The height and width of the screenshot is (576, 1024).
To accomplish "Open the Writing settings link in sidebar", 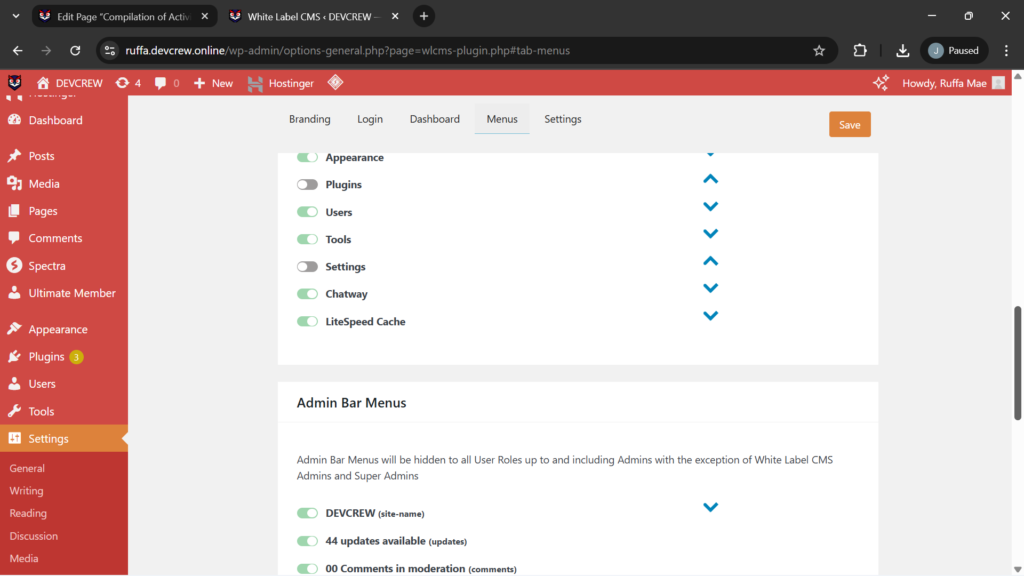I will click(26, 491).
